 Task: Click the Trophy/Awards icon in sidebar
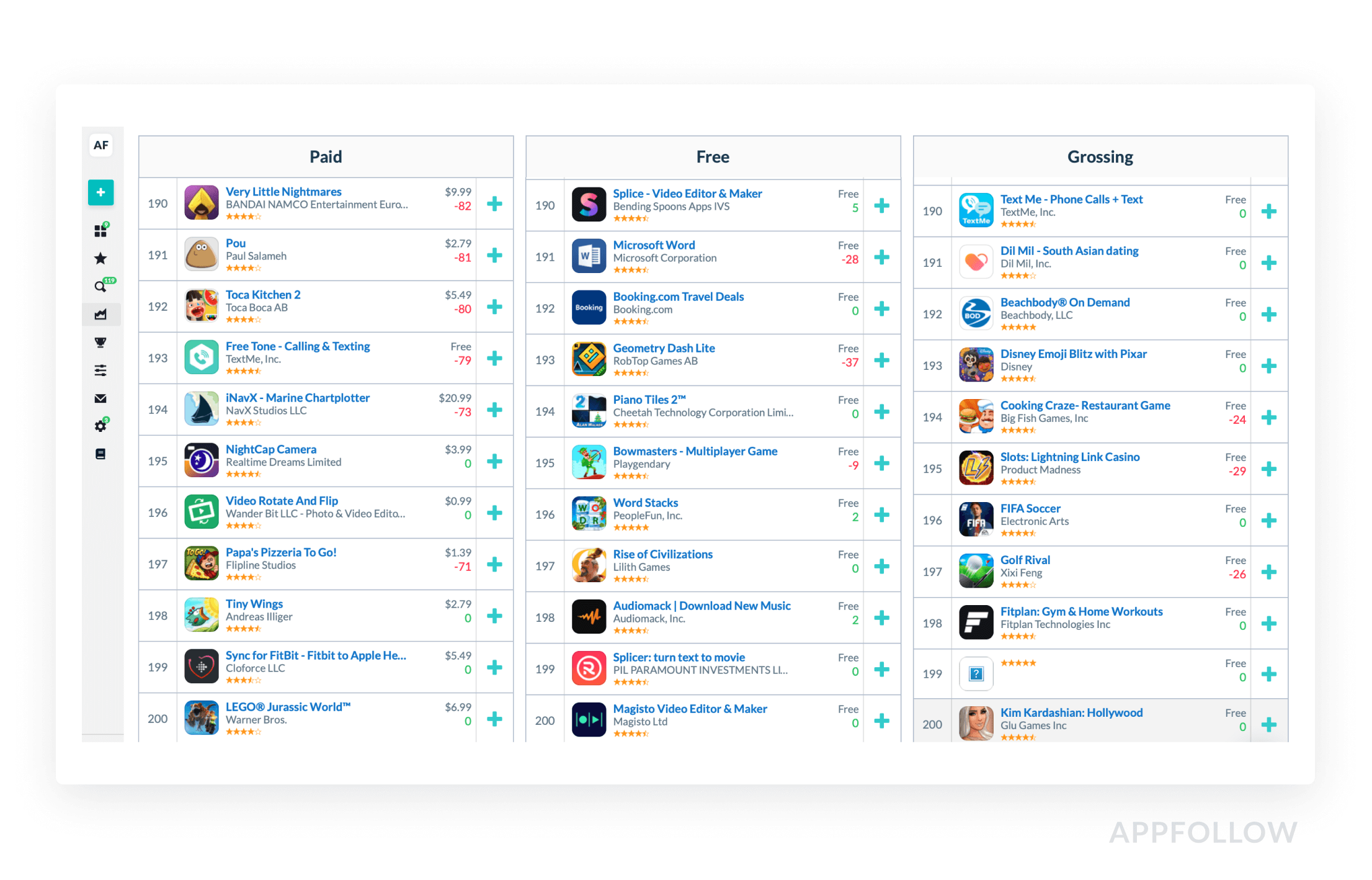(x=100, y=343)
